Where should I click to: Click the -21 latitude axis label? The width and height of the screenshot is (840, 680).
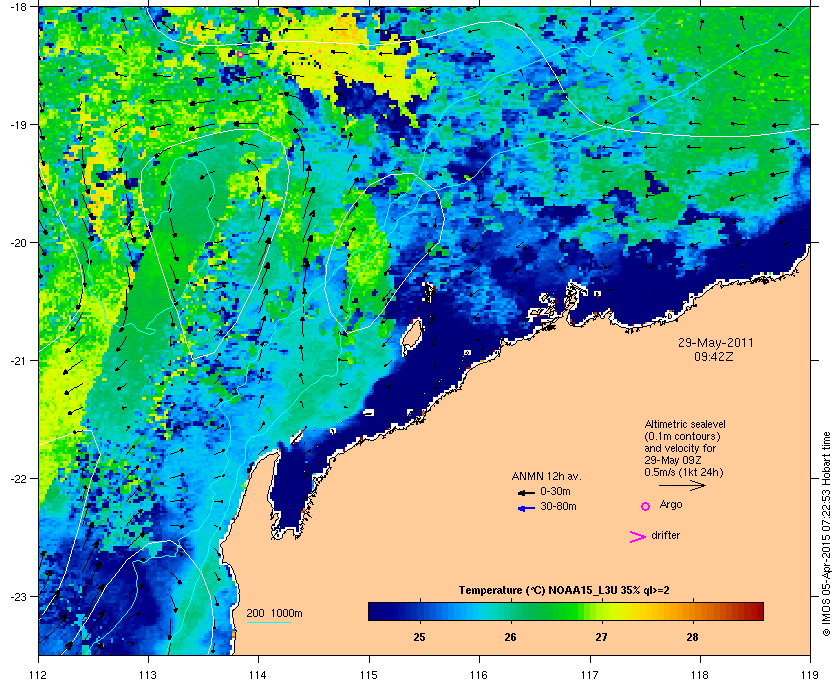click(x=20, y=360)
